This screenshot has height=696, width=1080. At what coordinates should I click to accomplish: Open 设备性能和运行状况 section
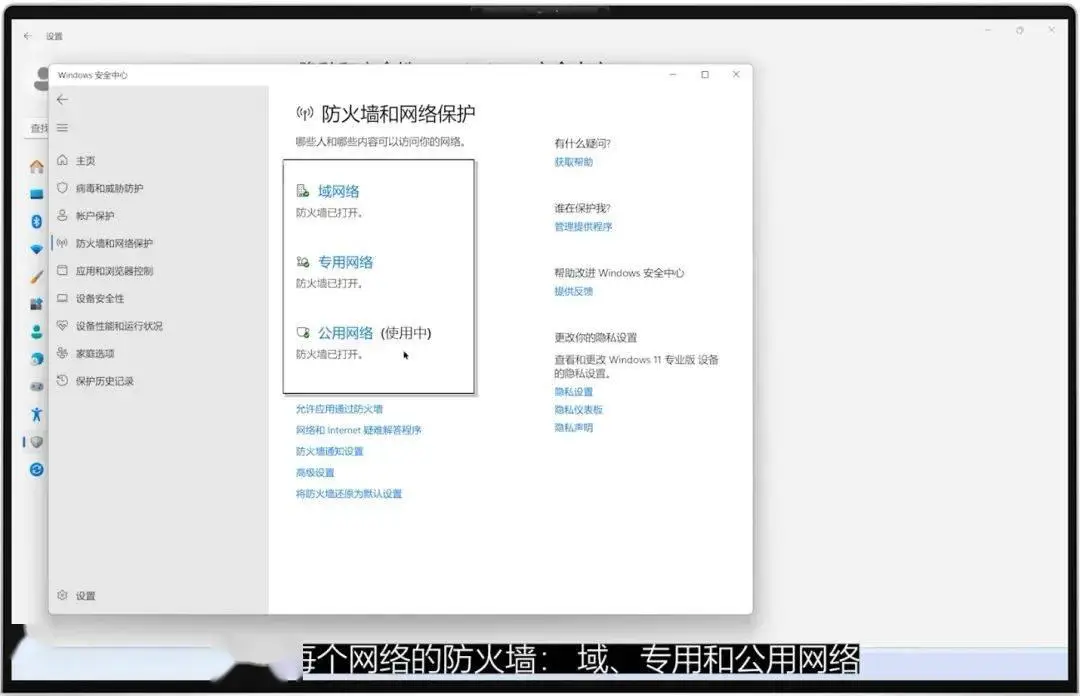[x=119, y=326]
